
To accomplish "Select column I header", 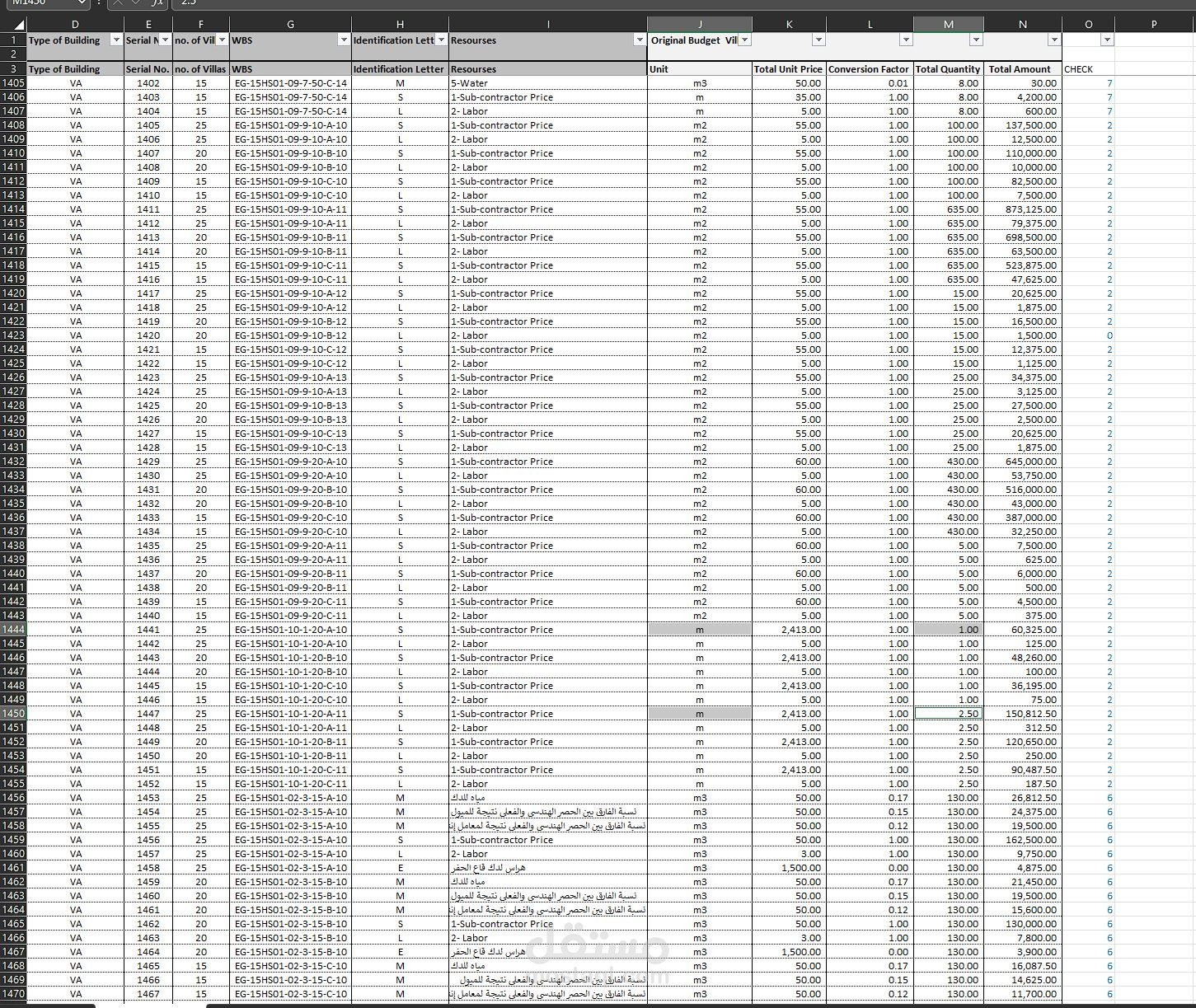I will tap(548, 25).
